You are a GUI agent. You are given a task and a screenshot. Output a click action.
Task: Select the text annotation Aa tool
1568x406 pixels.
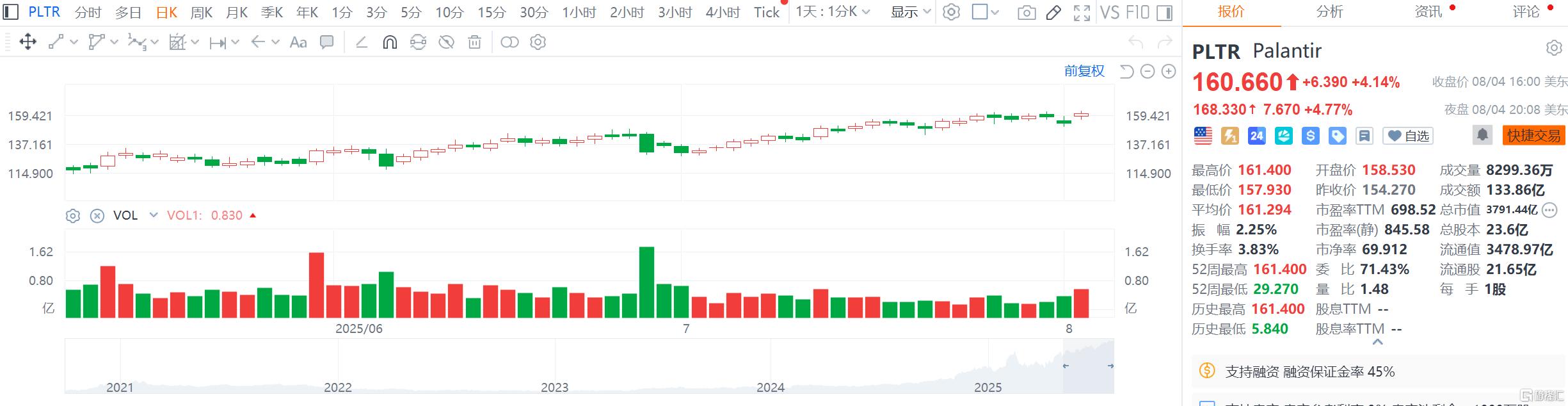click(x=298, y=42)
